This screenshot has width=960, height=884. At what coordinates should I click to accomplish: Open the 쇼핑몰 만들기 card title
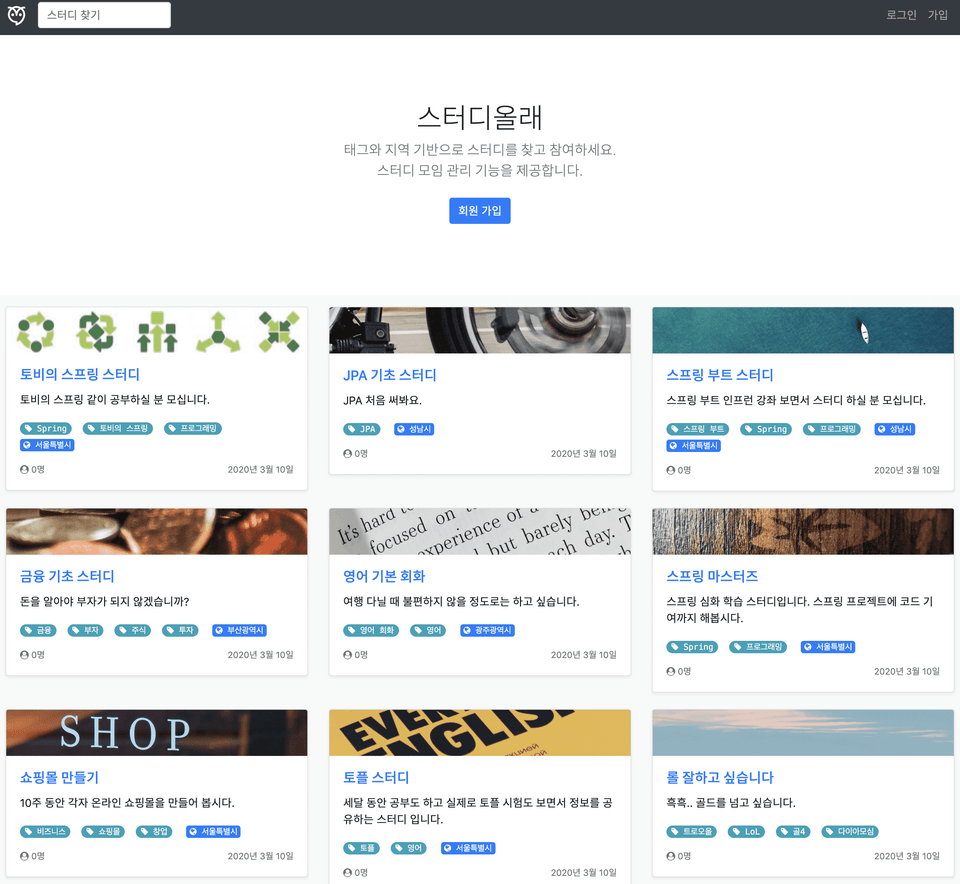[x=59, y=777]
